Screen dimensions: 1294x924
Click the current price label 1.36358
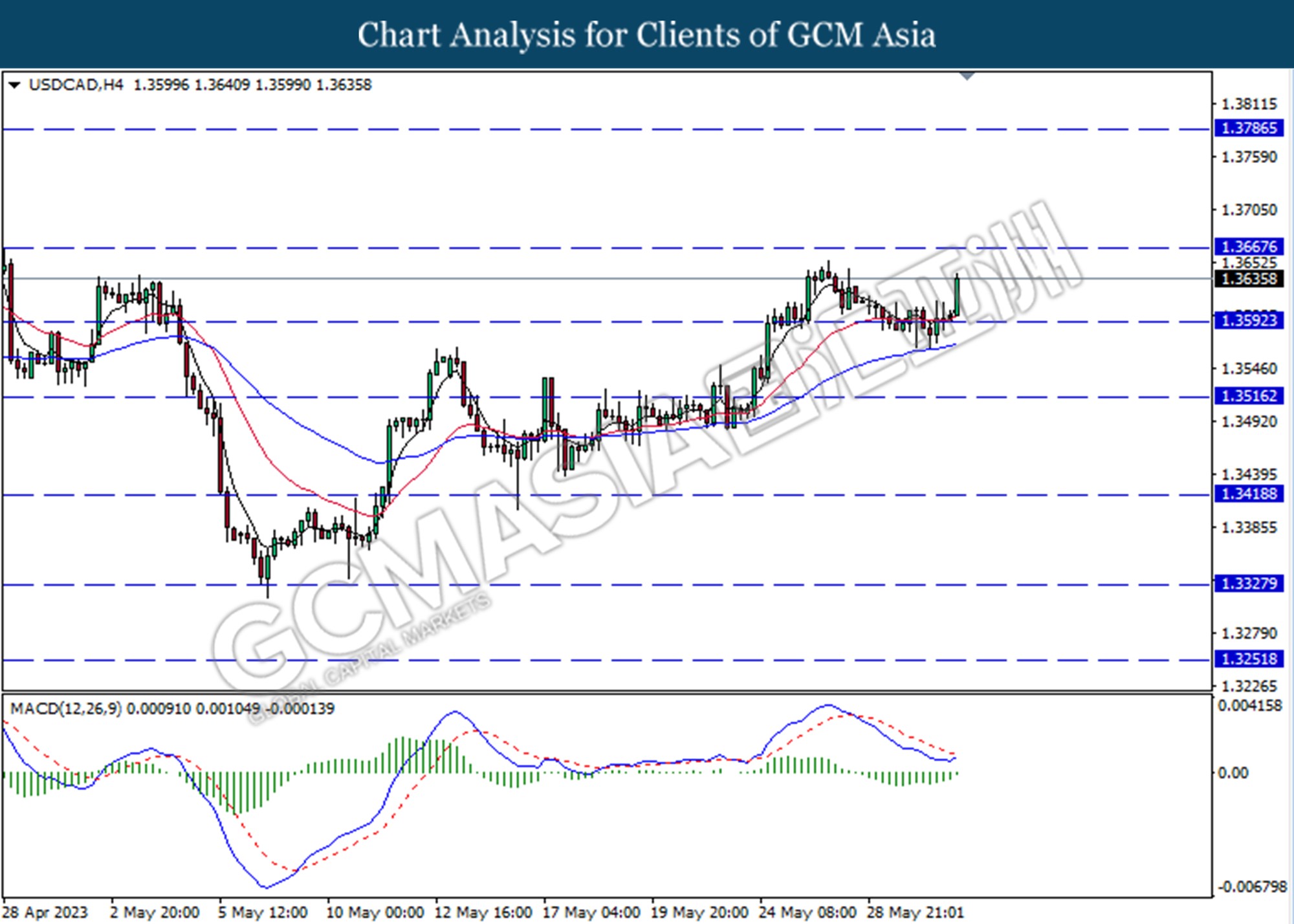click(1249, 279)
